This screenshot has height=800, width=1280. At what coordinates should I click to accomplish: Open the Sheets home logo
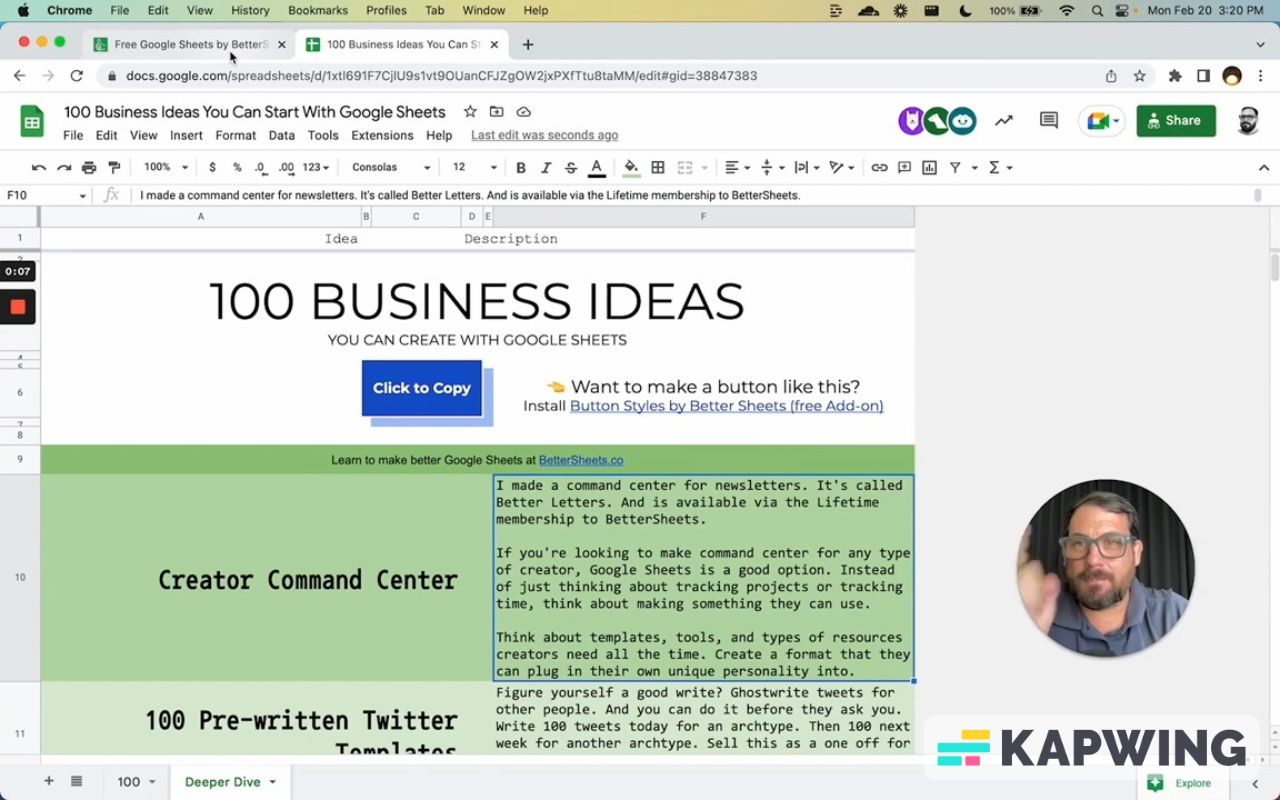tap(32, 122)
